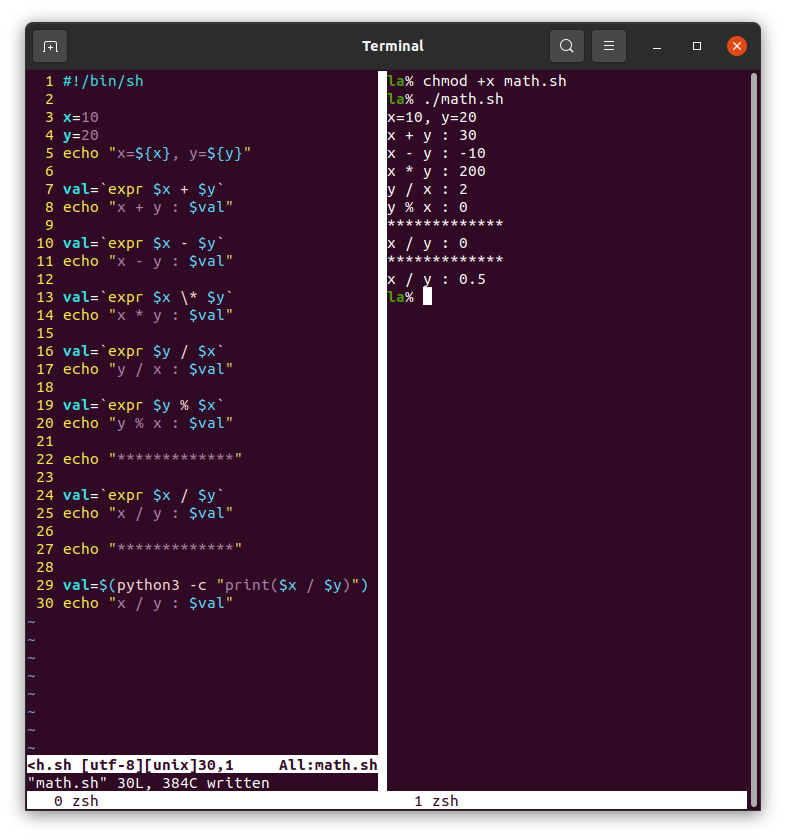This screenshot has height=839, width=786.
Task: Focus the shell prompt cursor in right pane
Action: pos(427,297)
